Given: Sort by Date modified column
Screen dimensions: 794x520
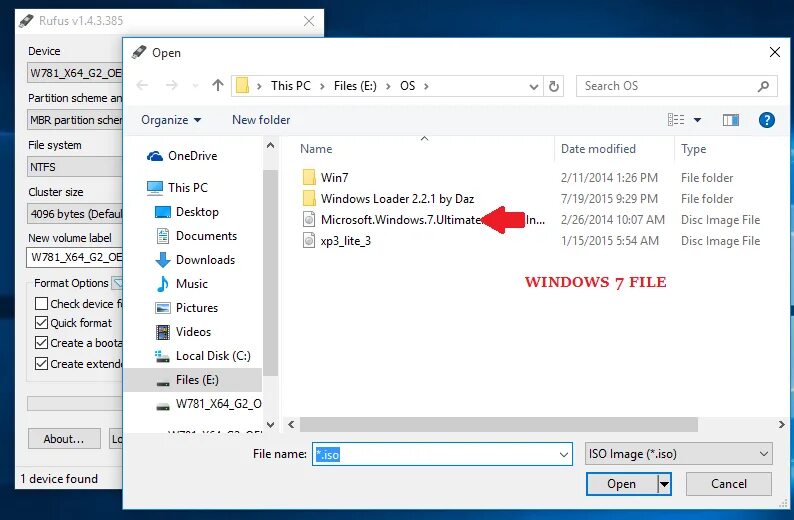Looking at the screenshot, I should (598, 149).
